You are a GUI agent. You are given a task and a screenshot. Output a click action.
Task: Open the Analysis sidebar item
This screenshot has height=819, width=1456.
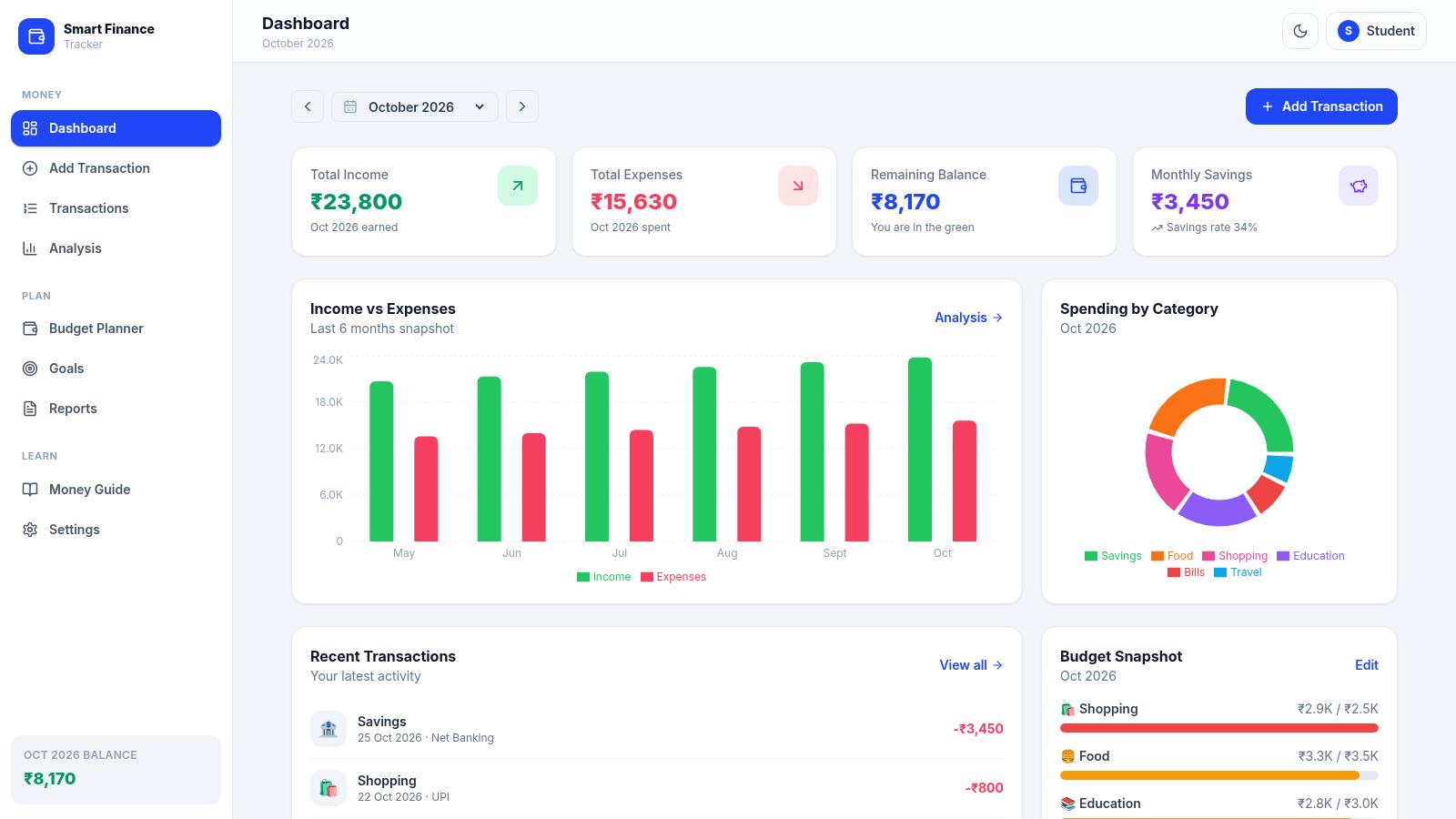coord(116,248)
